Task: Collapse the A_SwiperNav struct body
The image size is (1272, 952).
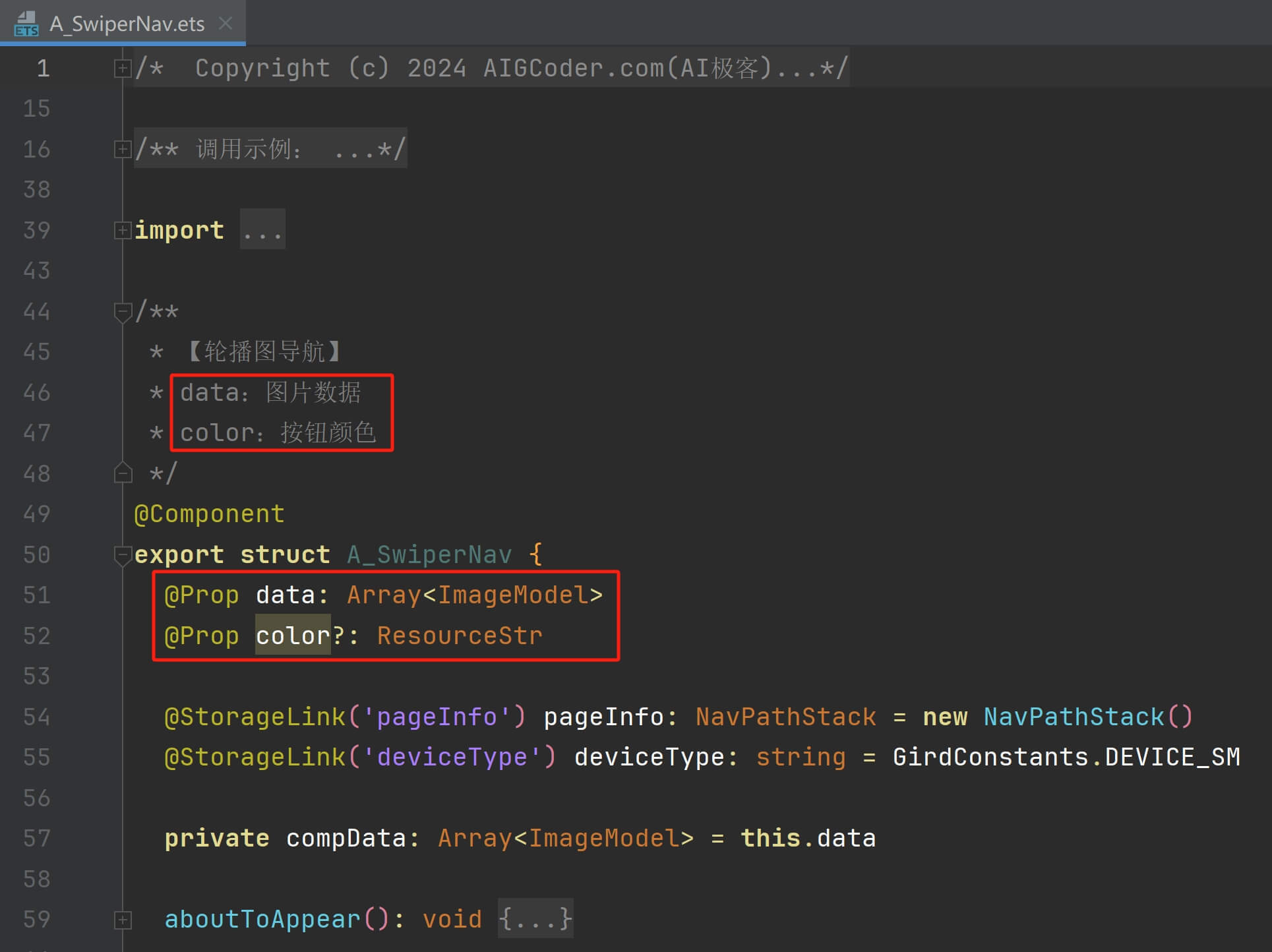Action: coord(123,554)
